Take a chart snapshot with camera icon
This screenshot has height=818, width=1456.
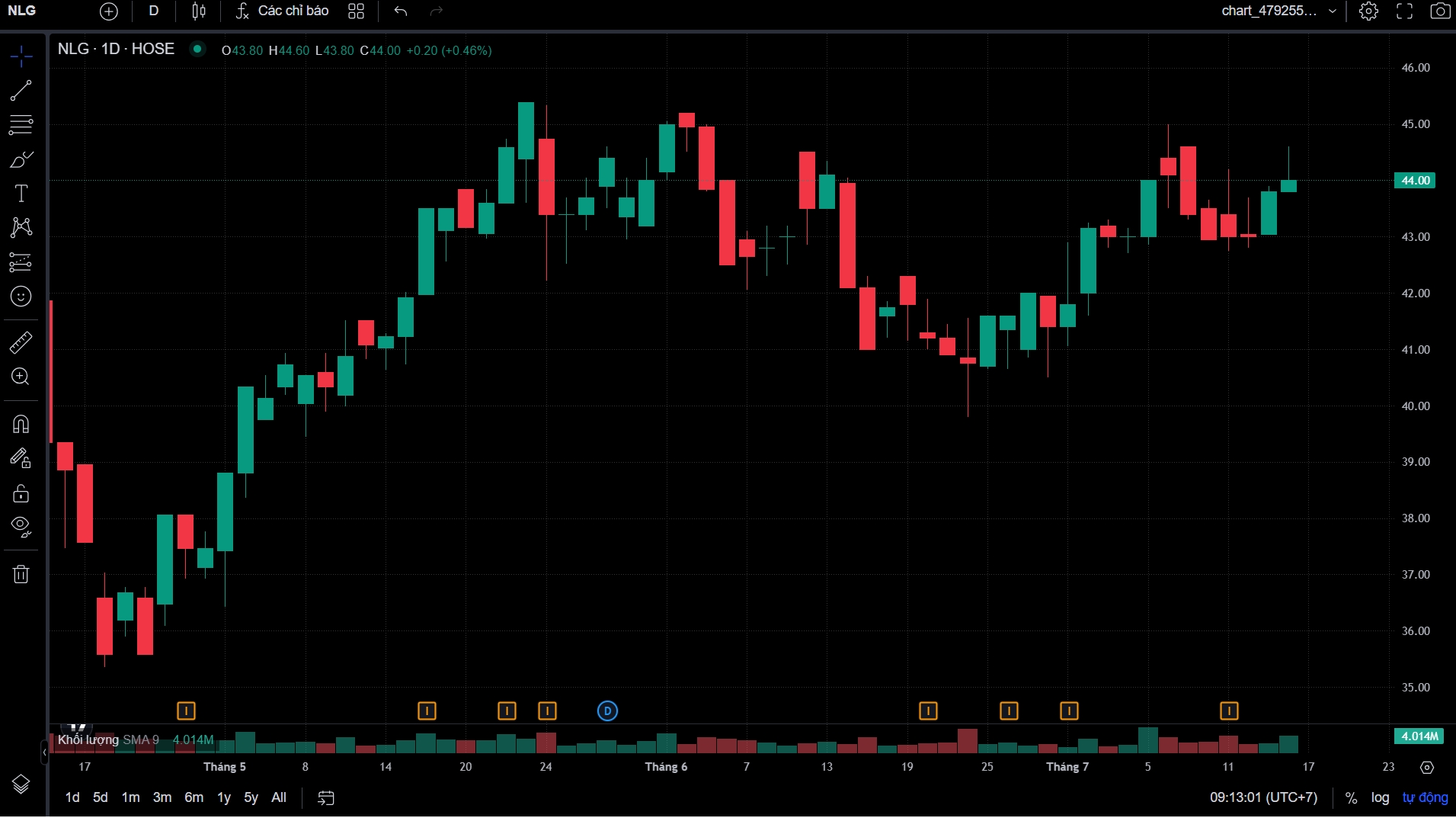[1440, 11]
